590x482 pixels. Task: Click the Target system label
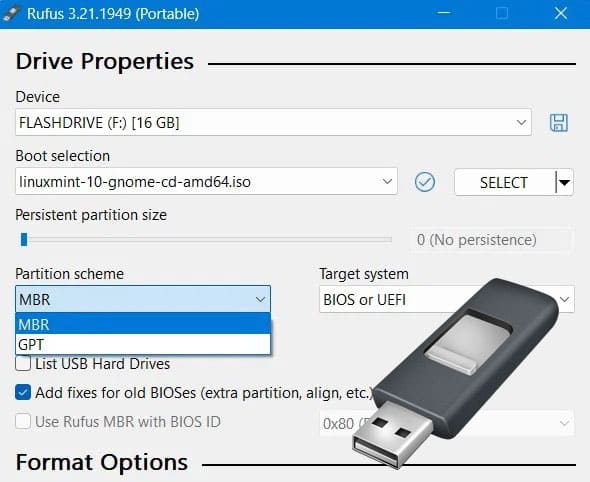click(x=364, y=274)
